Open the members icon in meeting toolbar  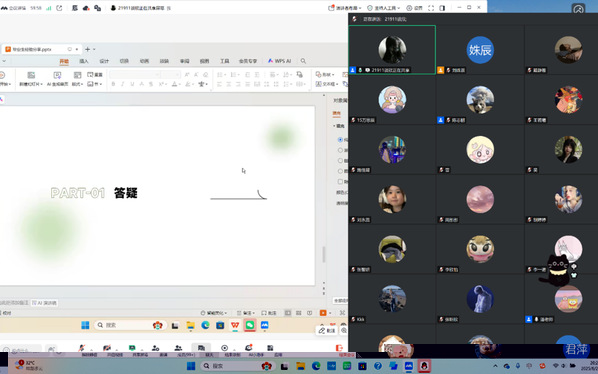178,348
